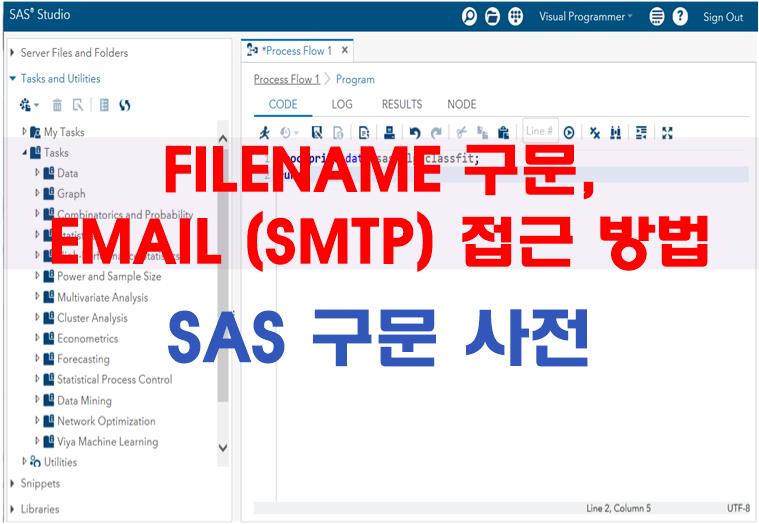Select Power and Sample Size folder

[109, 276]
